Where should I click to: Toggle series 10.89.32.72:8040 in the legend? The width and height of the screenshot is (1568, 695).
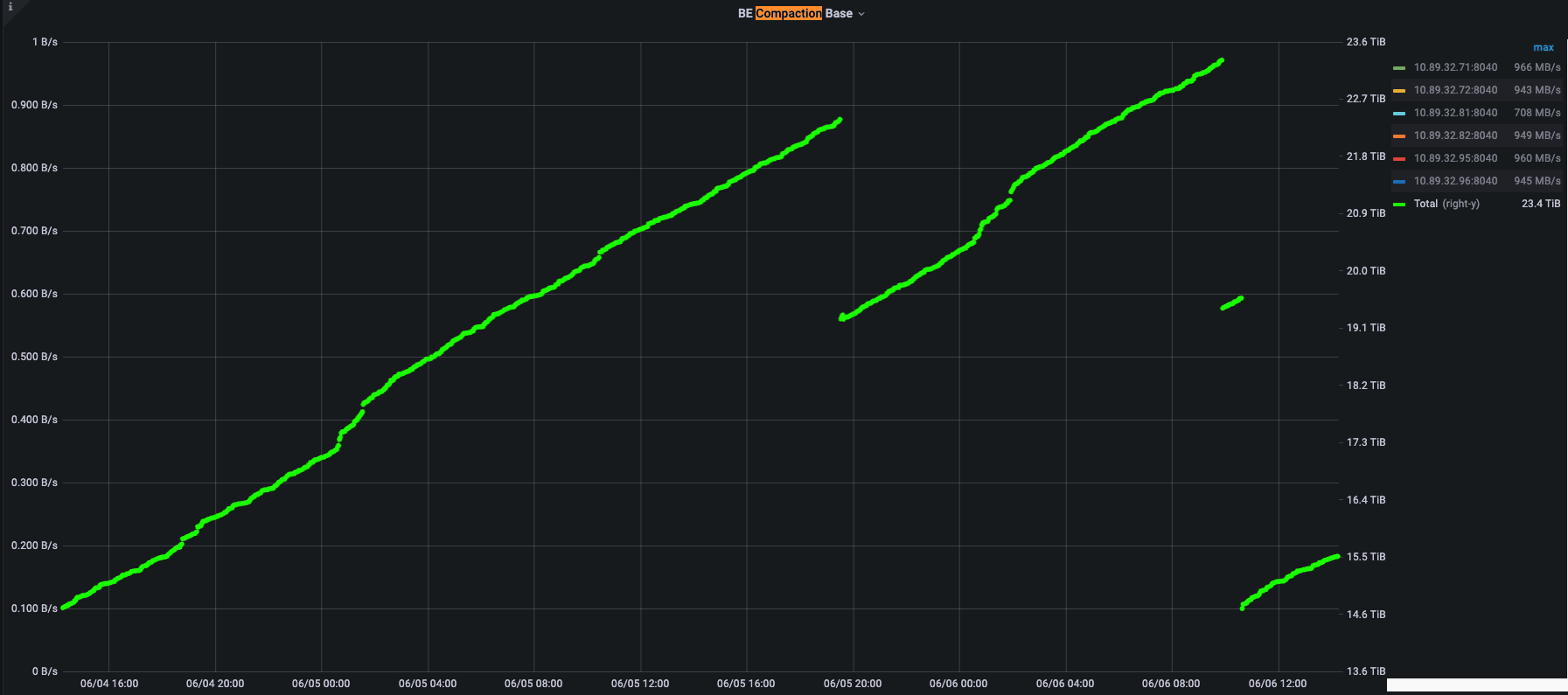[x=1455, y=90]
